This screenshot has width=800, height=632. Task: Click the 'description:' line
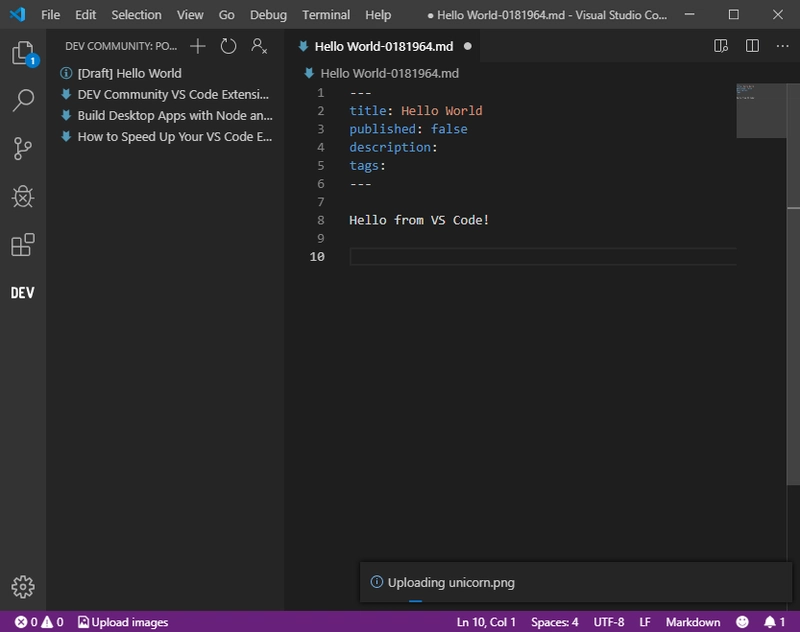[393, 147]
